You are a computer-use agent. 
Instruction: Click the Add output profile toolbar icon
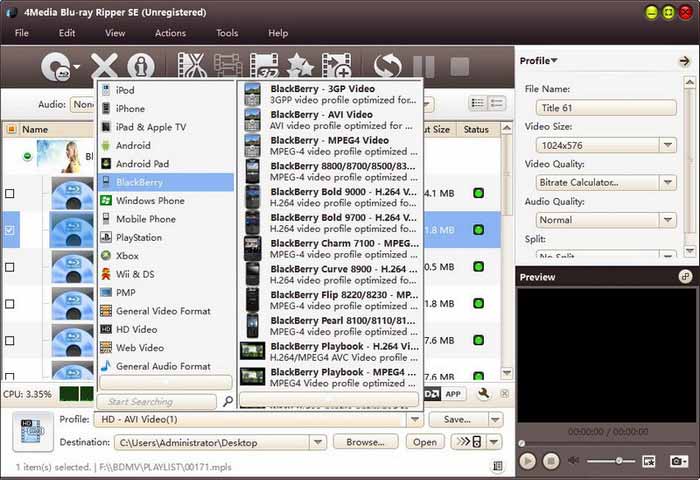(337, 66)
